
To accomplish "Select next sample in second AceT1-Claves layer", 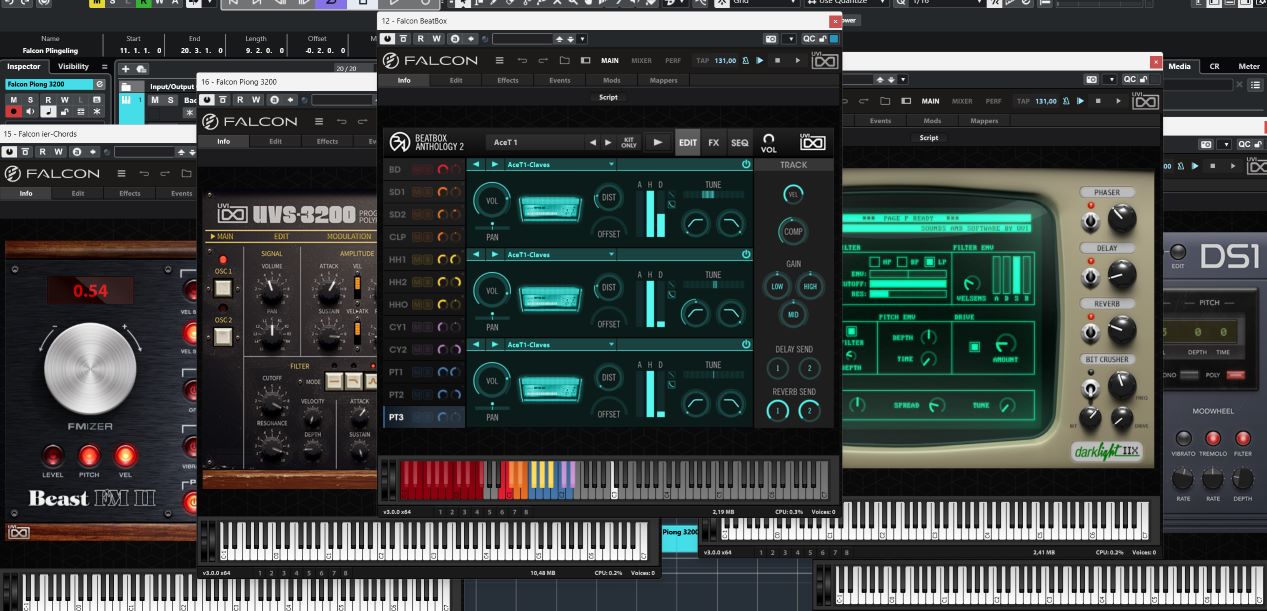I will 493,254.
